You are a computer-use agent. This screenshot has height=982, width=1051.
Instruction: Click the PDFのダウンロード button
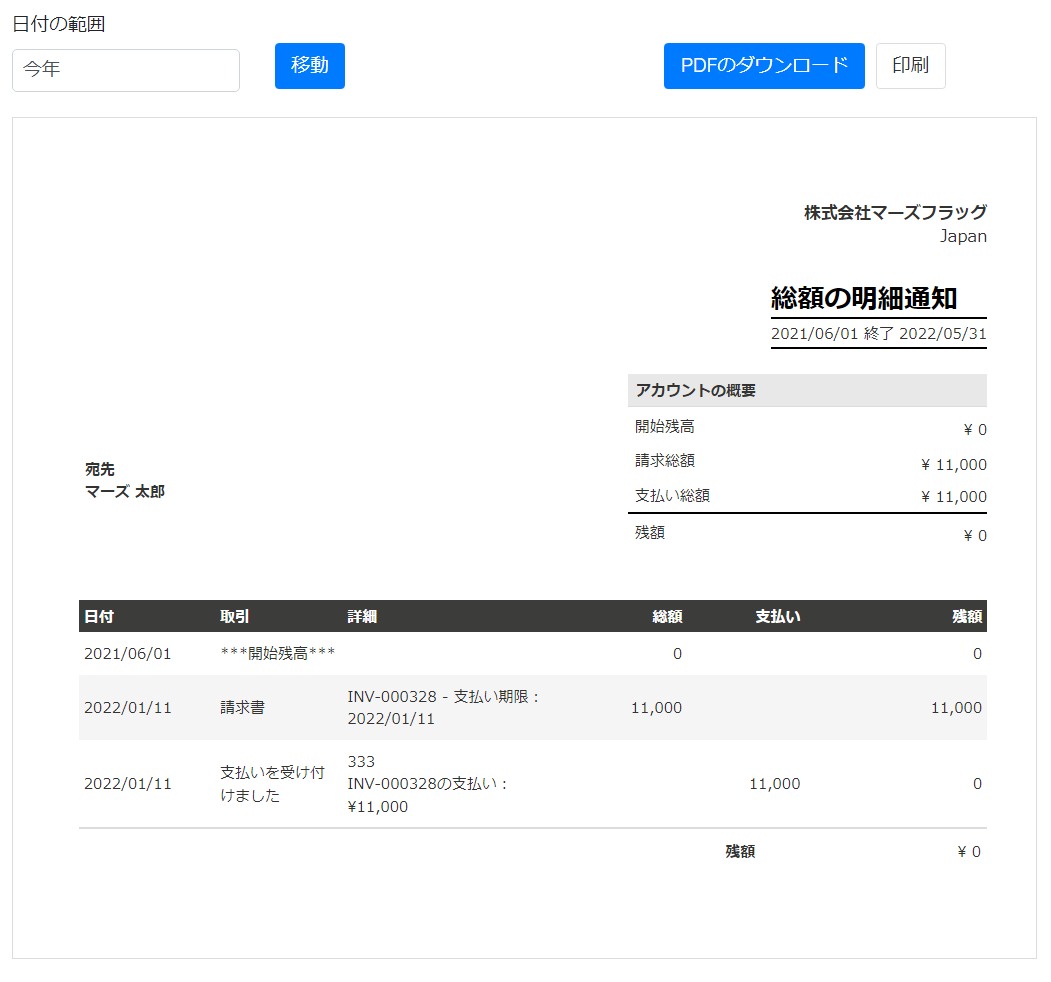point(764,66)
